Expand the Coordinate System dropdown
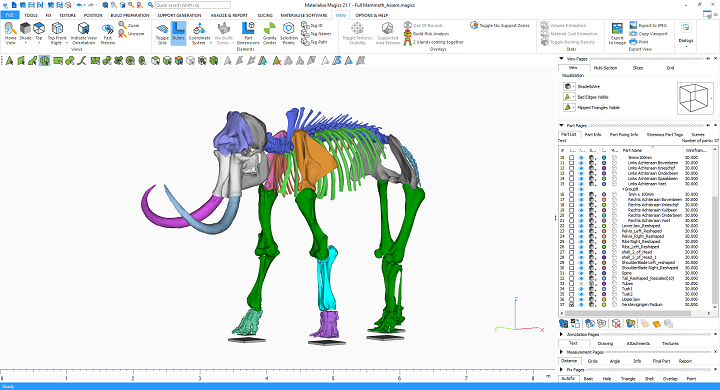This screenshot has width=720, height=390. [x=211, y=43]
